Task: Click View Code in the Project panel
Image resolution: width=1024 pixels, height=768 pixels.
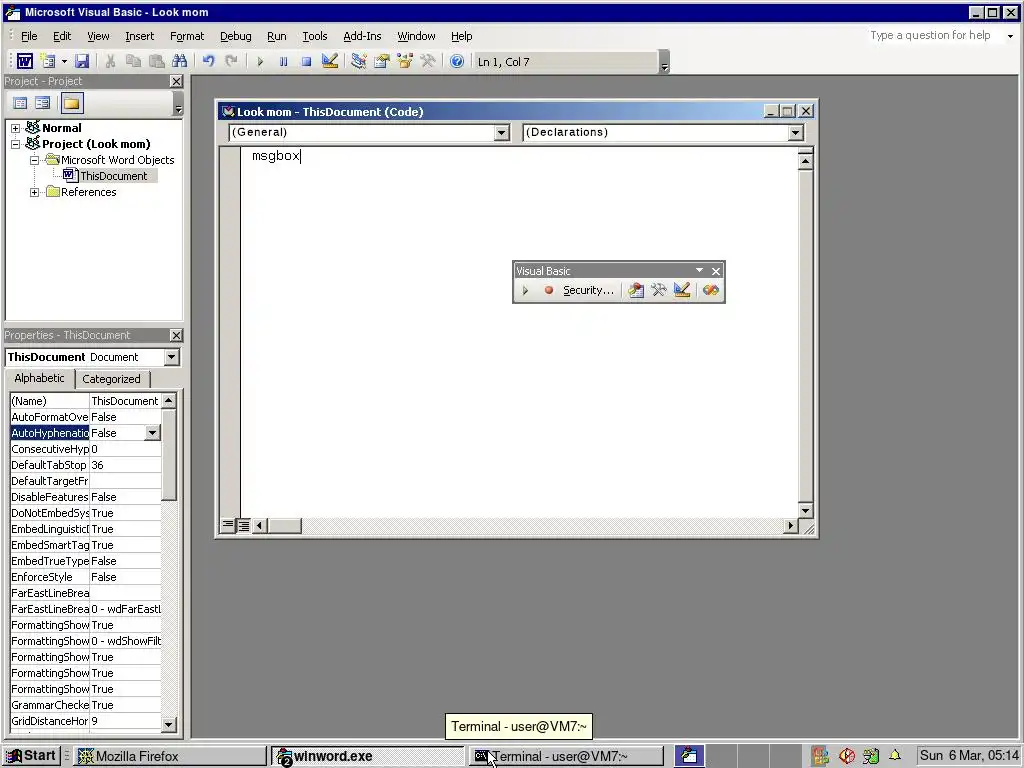Action: point(20,103)
